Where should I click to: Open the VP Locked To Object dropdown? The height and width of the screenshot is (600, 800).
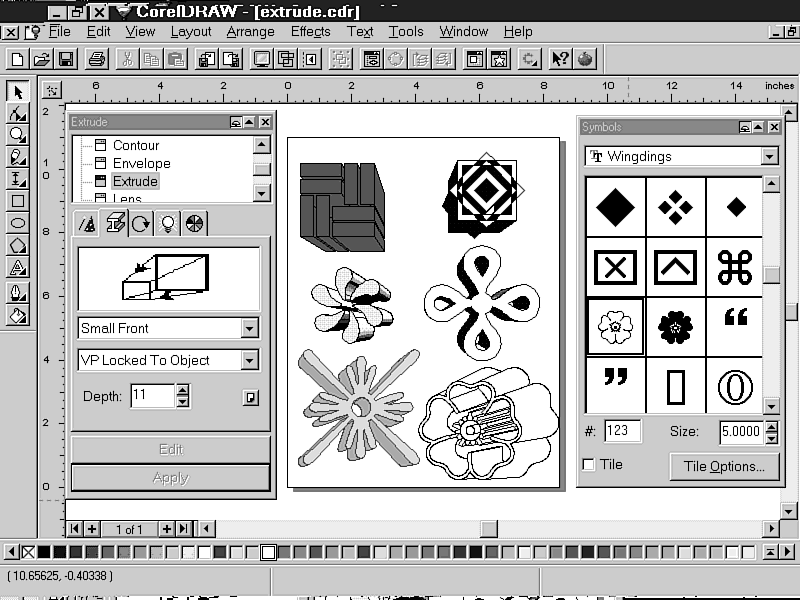click(249, 360)
